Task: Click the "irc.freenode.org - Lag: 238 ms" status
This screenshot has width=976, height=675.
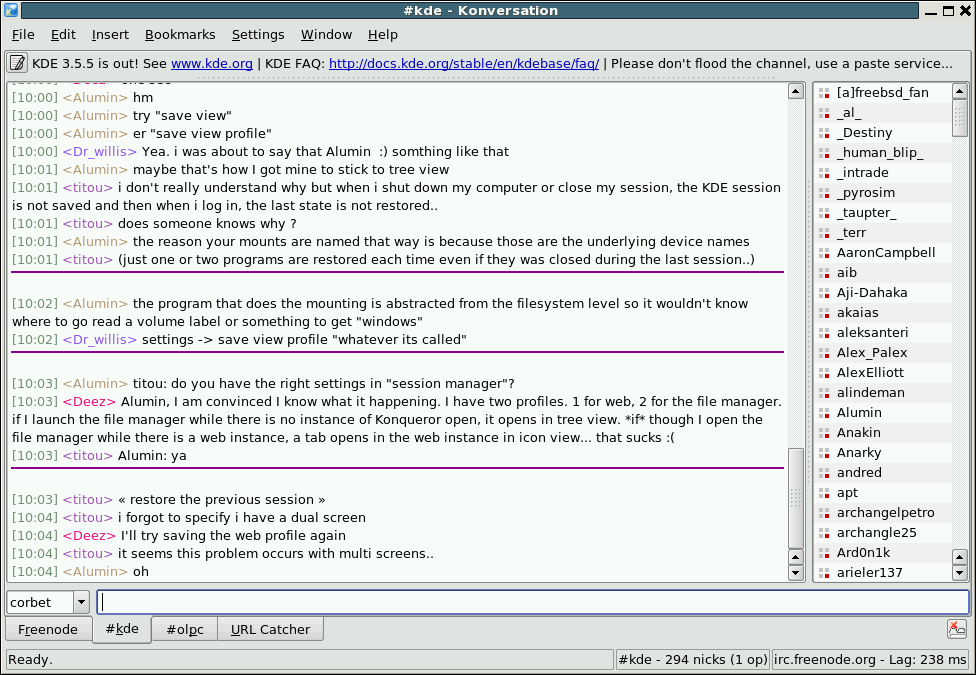Action: pyautogui.click(x=870, y=659)
